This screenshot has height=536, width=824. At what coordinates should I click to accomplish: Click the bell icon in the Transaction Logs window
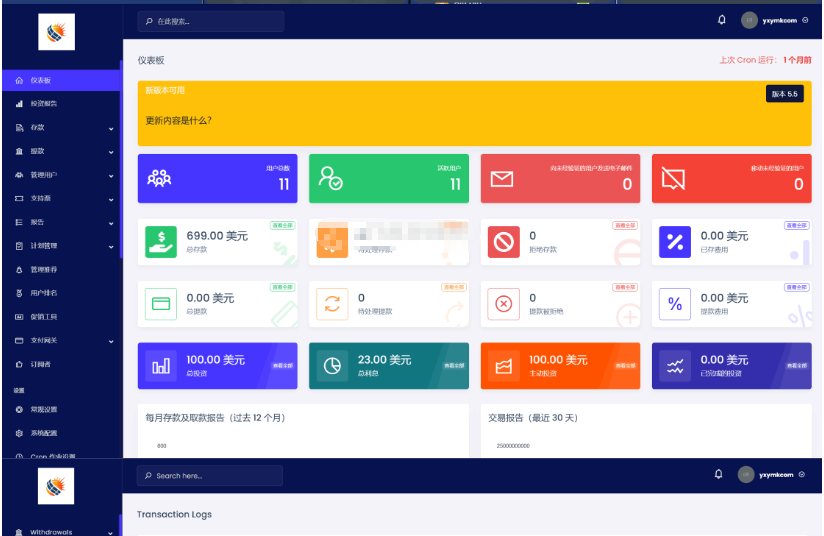coord(718,474)
